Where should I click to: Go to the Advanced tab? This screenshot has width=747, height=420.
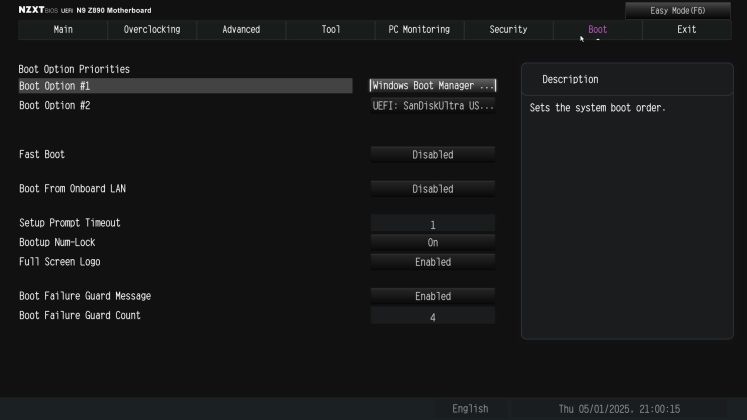click(x=241, y=30)
